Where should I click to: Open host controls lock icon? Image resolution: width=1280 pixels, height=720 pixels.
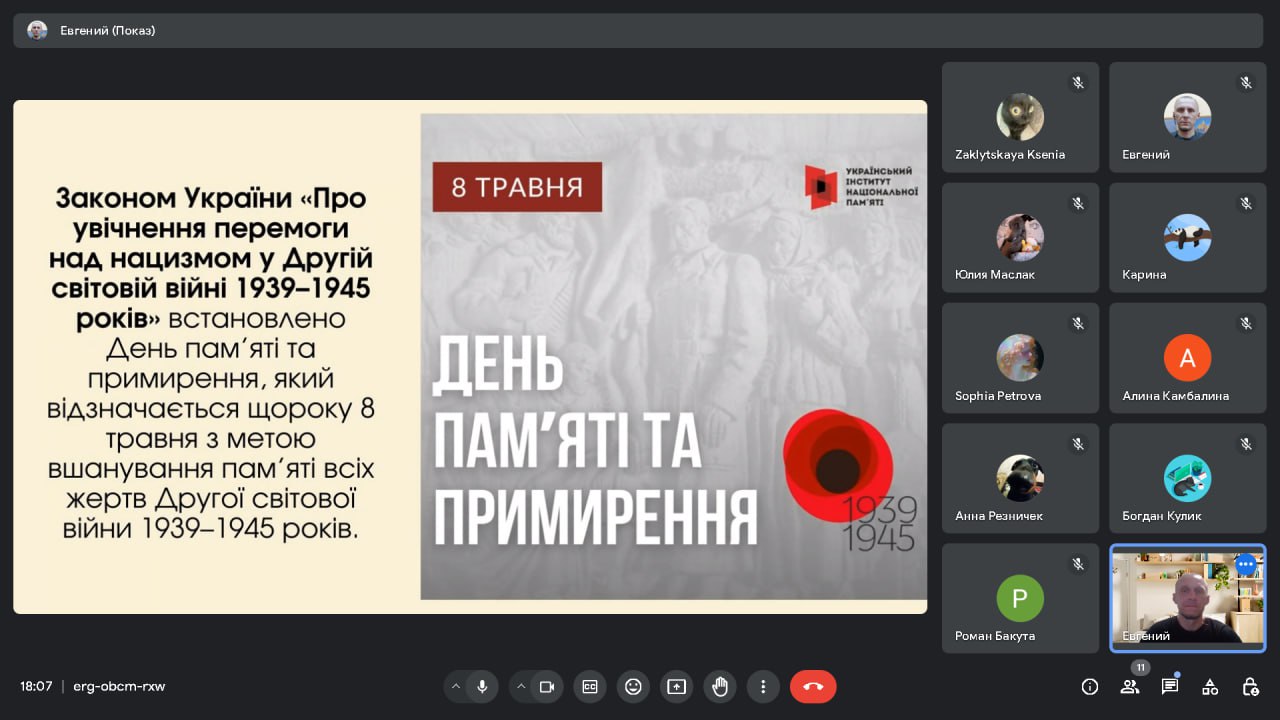pos(1250,687)
